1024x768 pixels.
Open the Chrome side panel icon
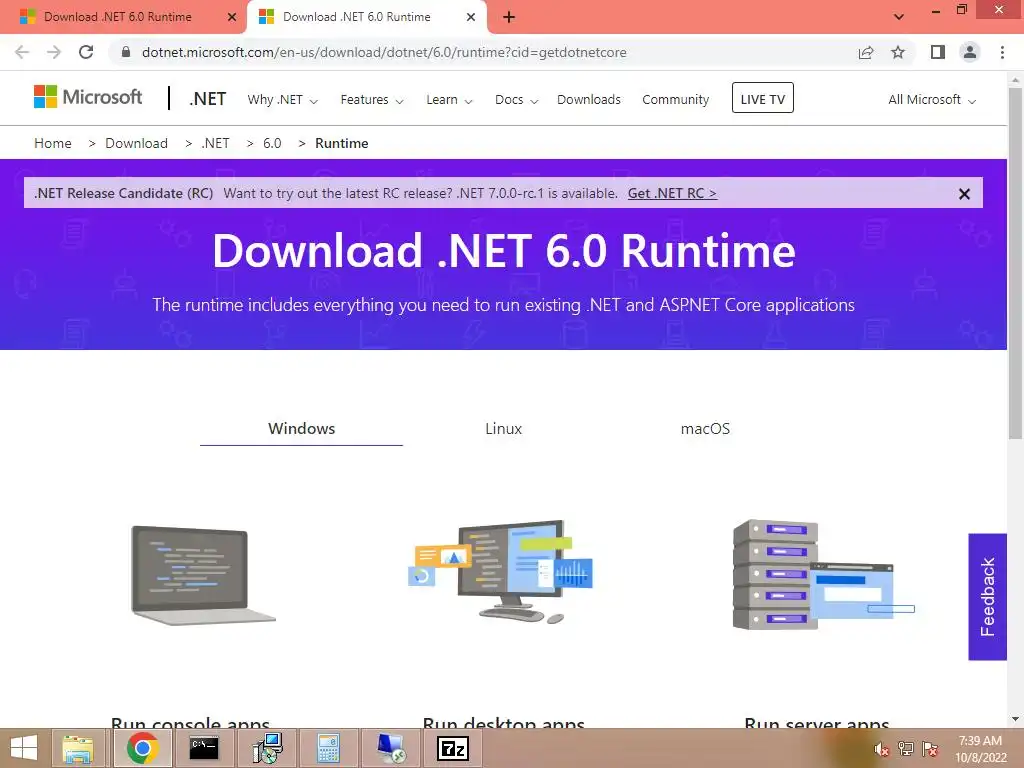tap(938, 52)
